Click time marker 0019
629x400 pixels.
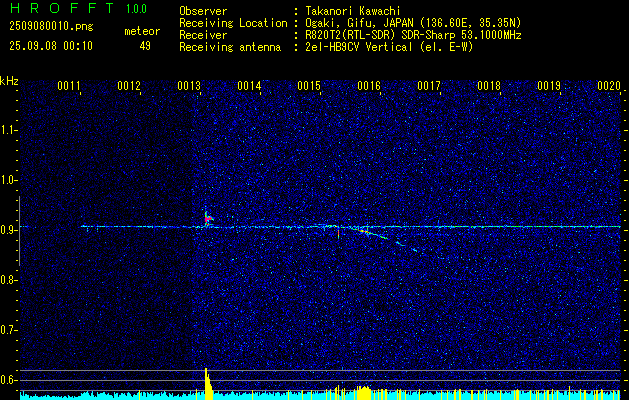click(x=549, y=86)
